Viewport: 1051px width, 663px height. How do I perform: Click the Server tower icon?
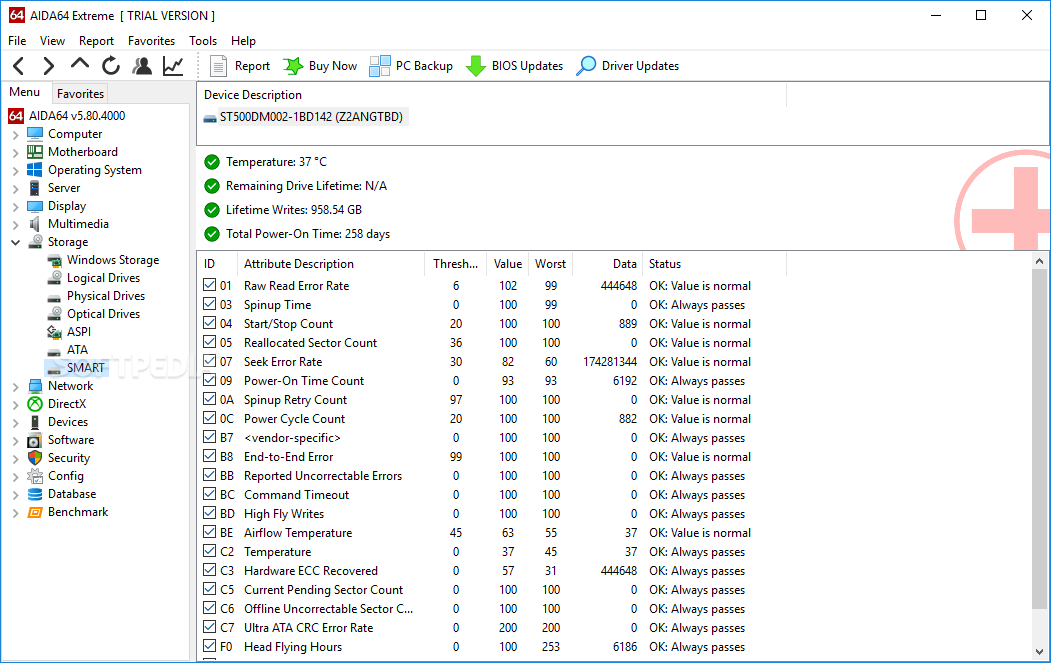pyautogui.click(x=34, y=188)
